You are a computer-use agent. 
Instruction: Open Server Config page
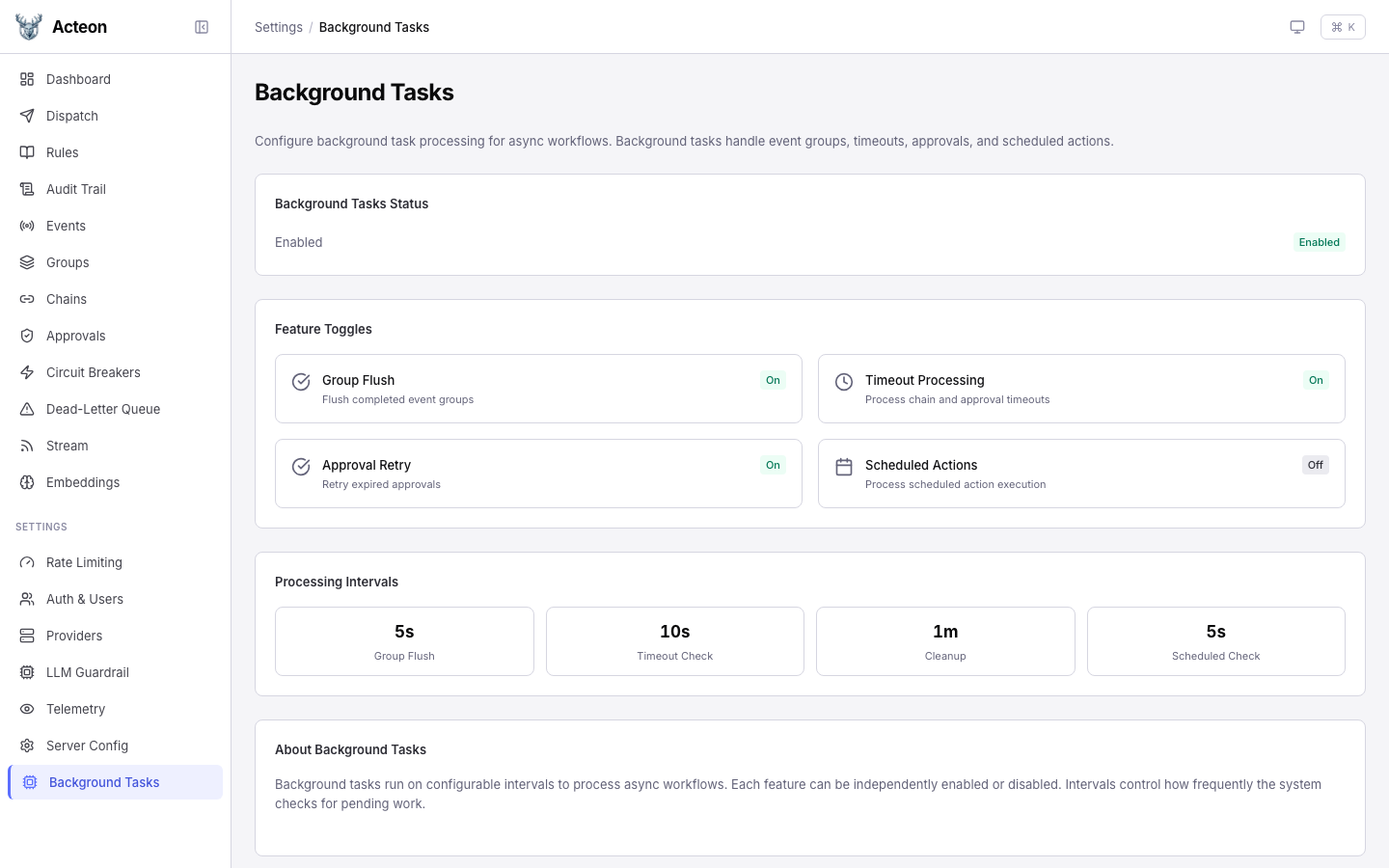tap(87, 746)
